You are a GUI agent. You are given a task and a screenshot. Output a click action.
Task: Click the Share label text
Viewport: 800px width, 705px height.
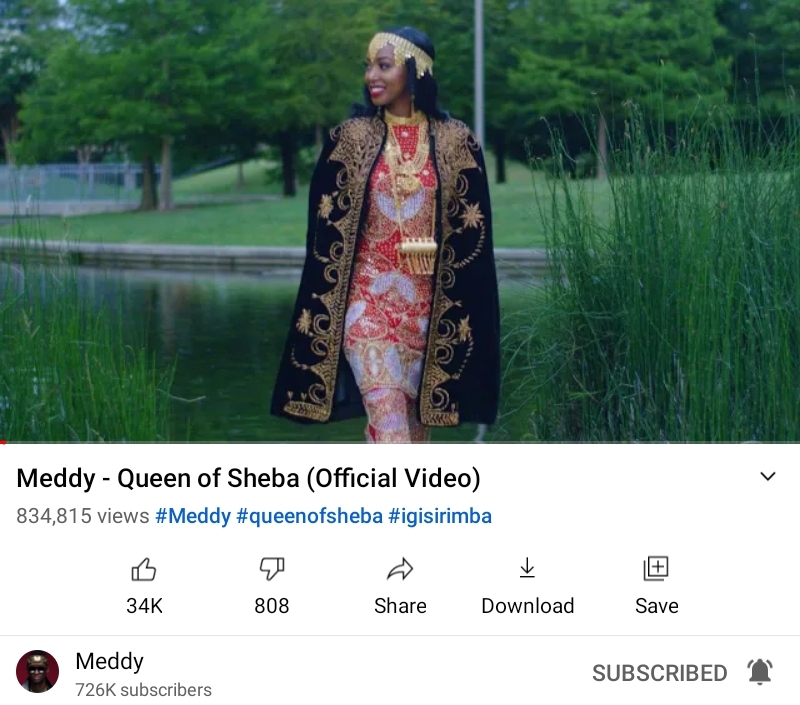tap(400, 606)
